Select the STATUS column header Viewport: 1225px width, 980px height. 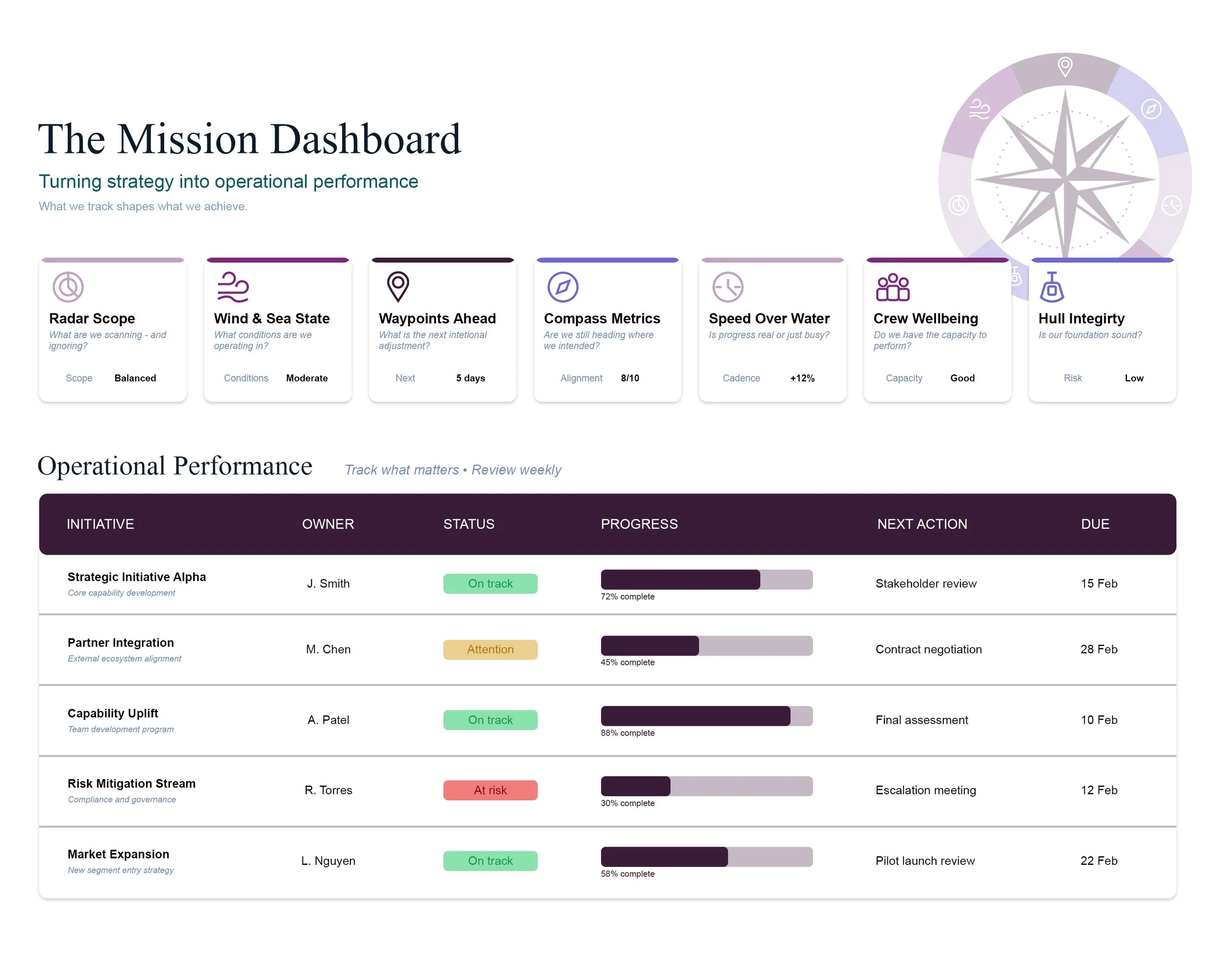pyautogui.click(x=469, y=524)
